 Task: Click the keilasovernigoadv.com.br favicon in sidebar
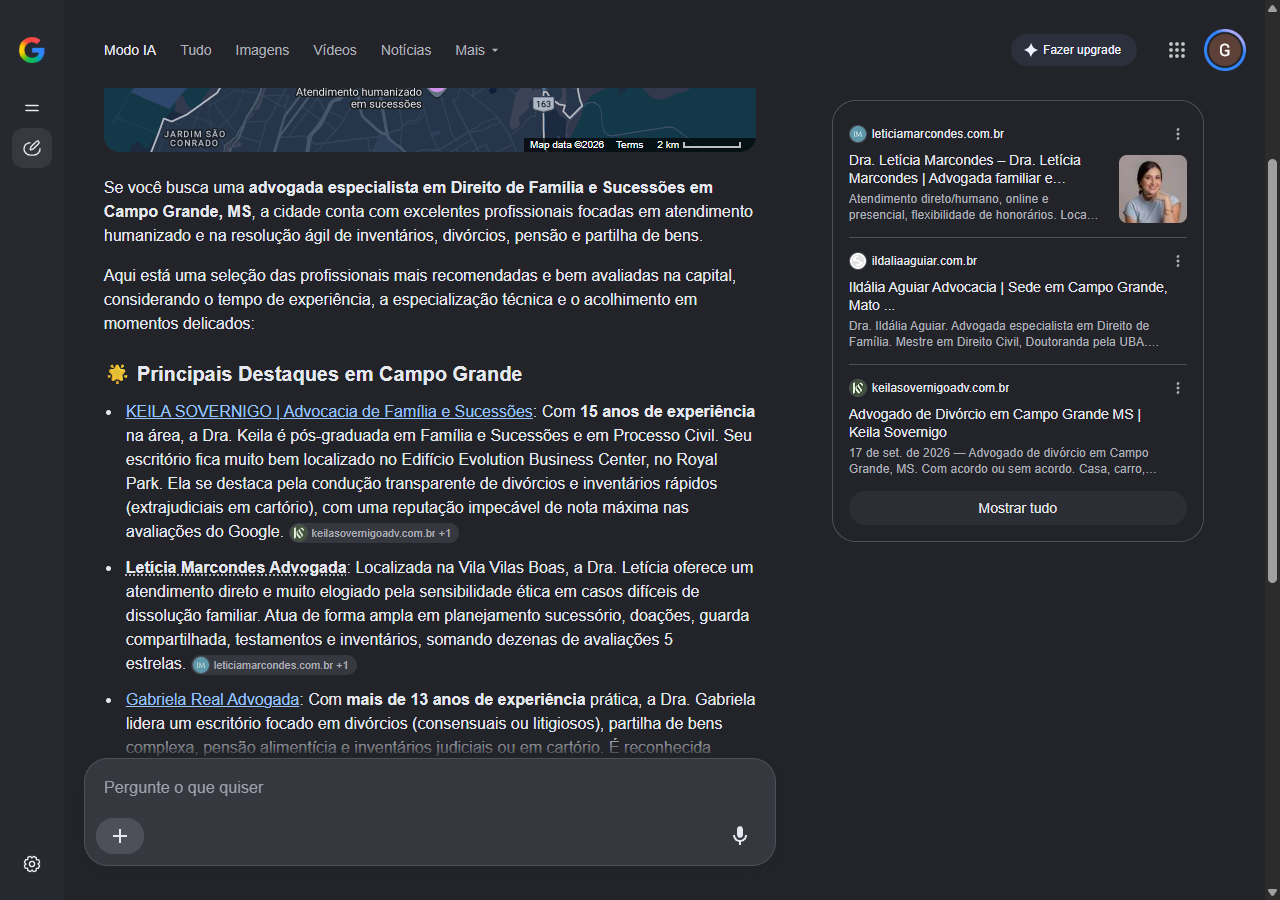[857, 388]
